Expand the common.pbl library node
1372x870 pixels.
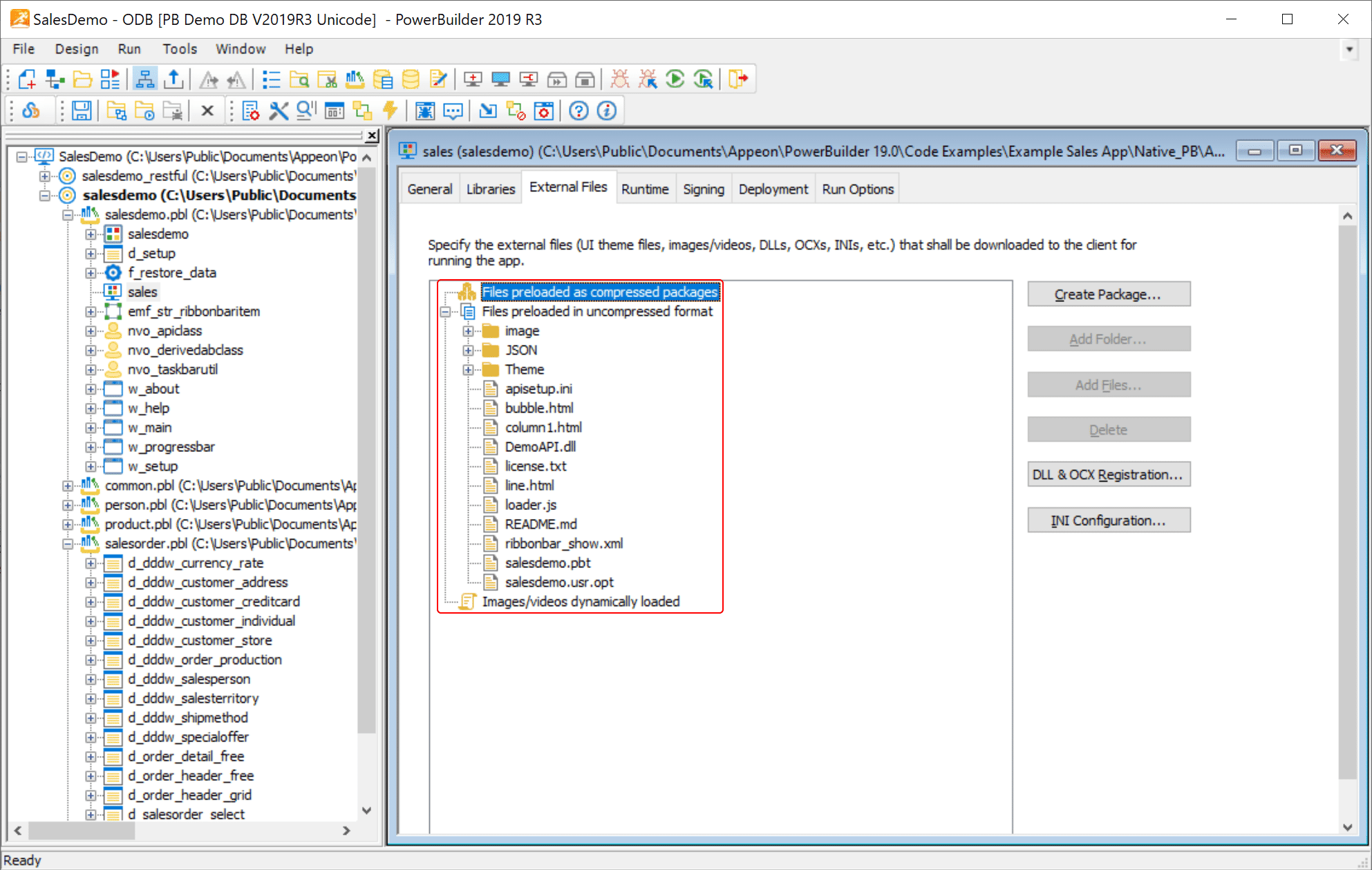68,486
